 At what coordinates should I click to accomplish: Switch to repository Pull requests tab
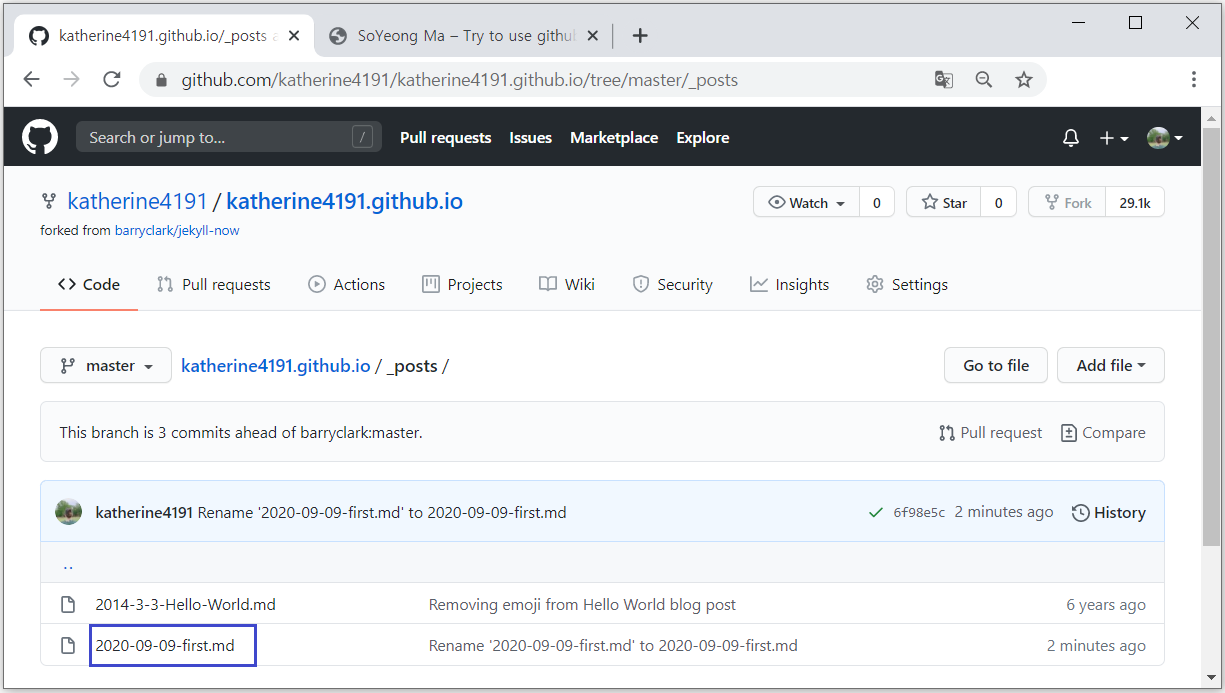click(x=214, y=284)
